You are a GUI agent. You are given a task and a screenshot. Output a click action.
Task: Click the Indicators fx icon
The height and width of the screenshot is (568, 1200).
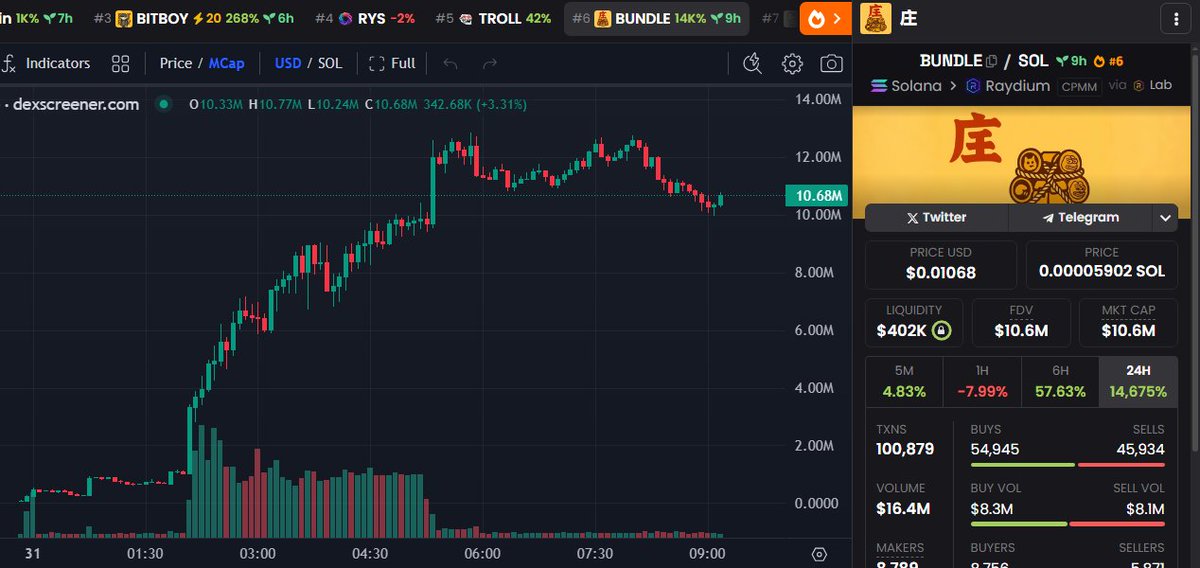pyautogui.click(x=9, y=63)
